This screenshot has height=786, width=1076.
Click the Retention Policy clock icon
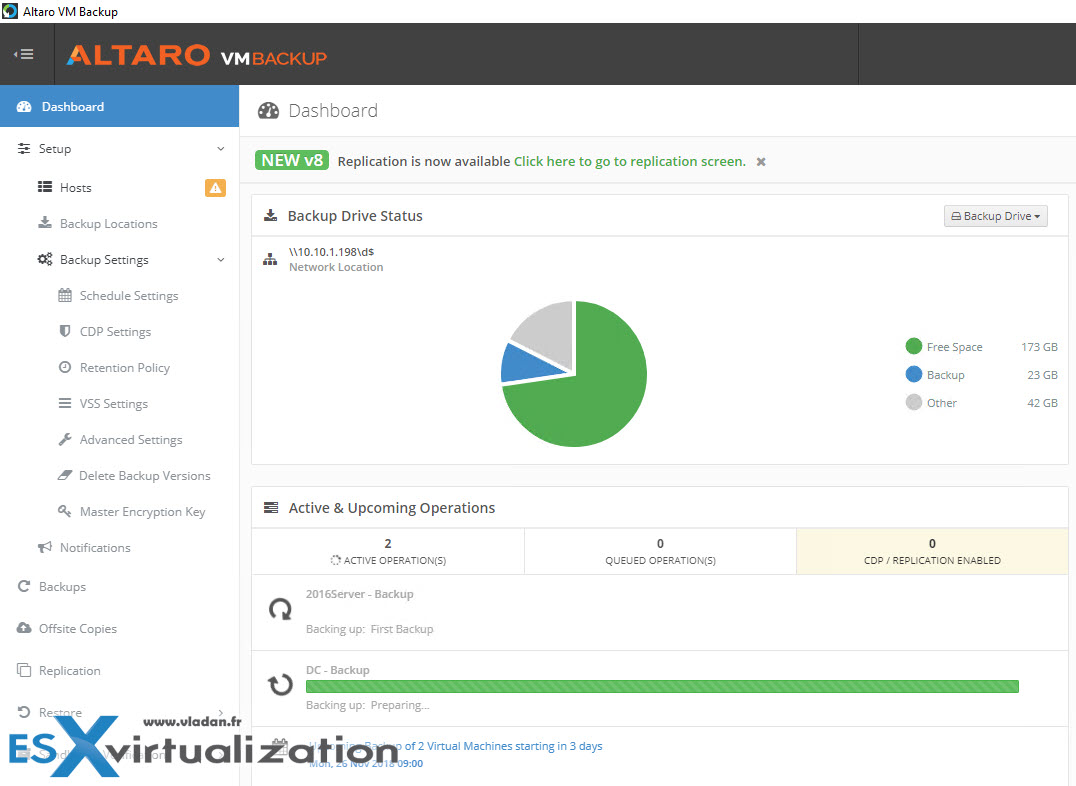[65, 367]
